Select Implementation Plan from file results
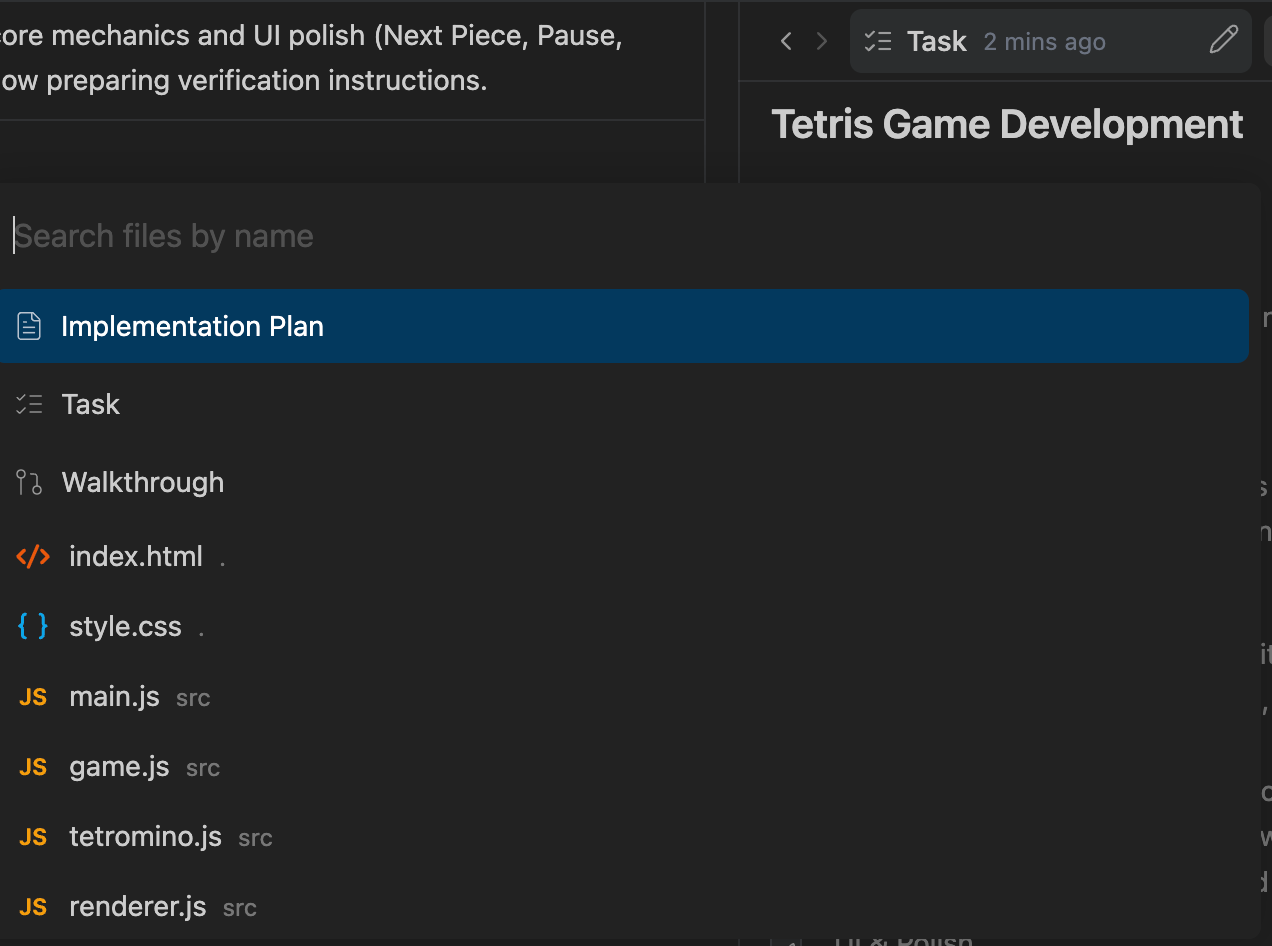 (x=192, y=327)
